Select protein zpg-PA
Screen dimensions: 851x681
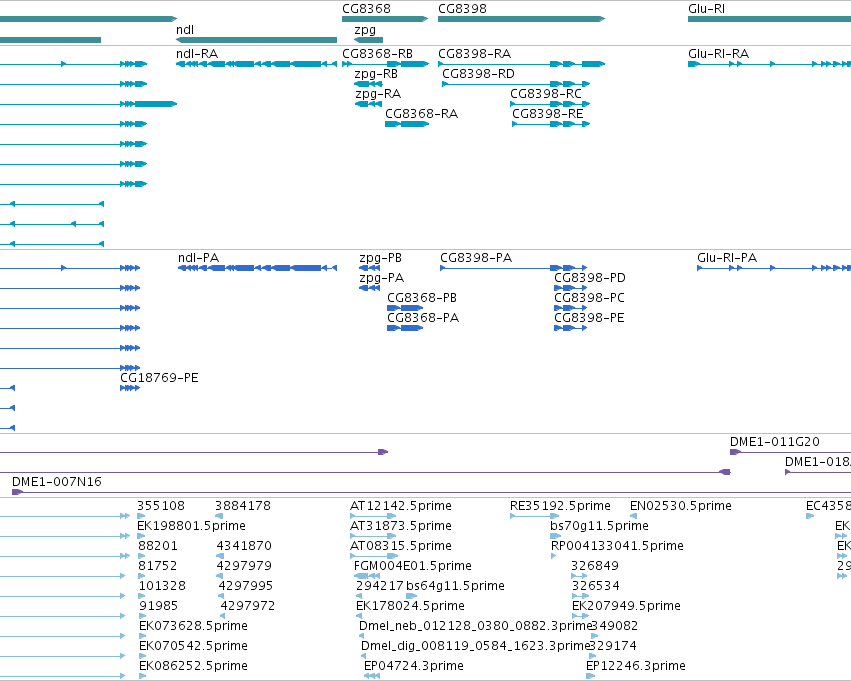[370, 288]
